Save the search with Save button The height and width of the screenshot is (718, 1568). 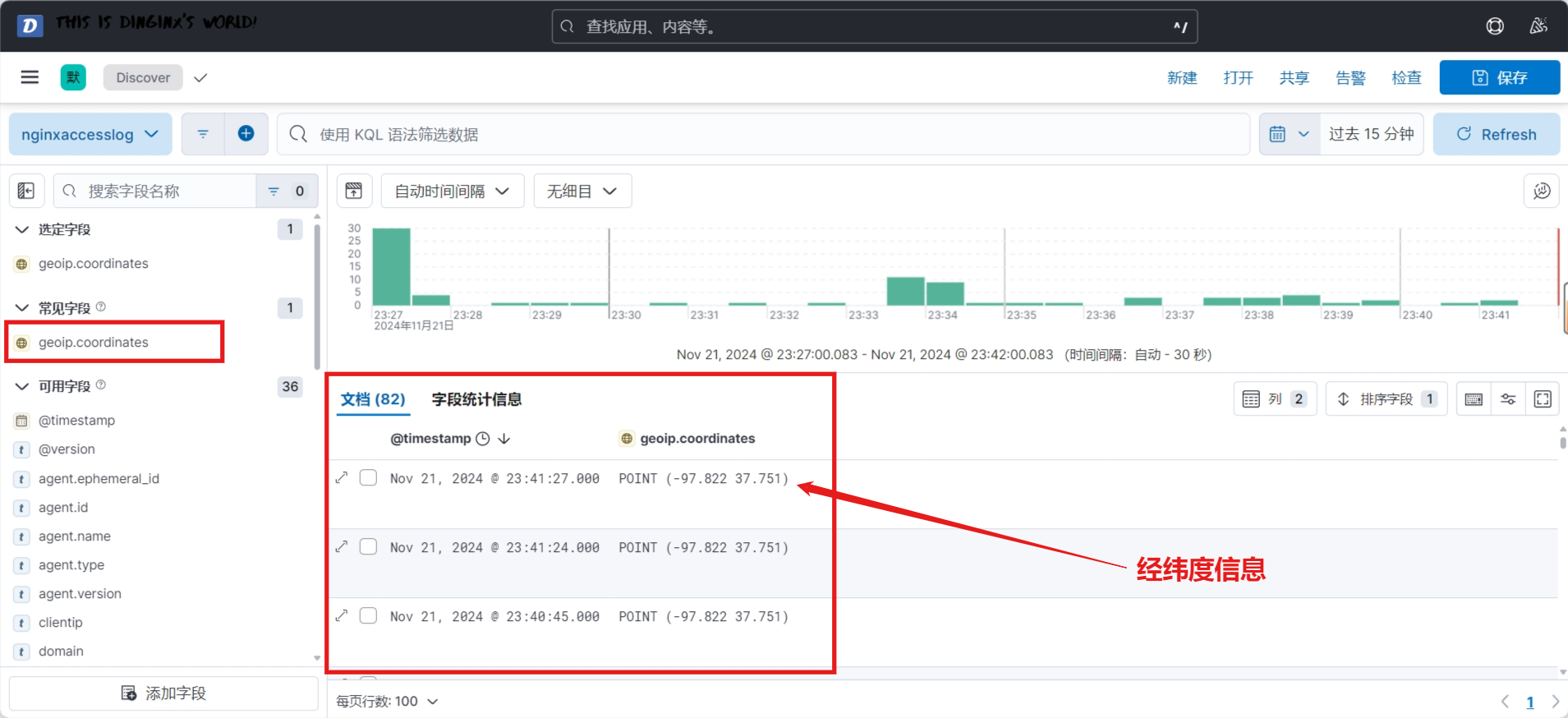(1499, 77)
